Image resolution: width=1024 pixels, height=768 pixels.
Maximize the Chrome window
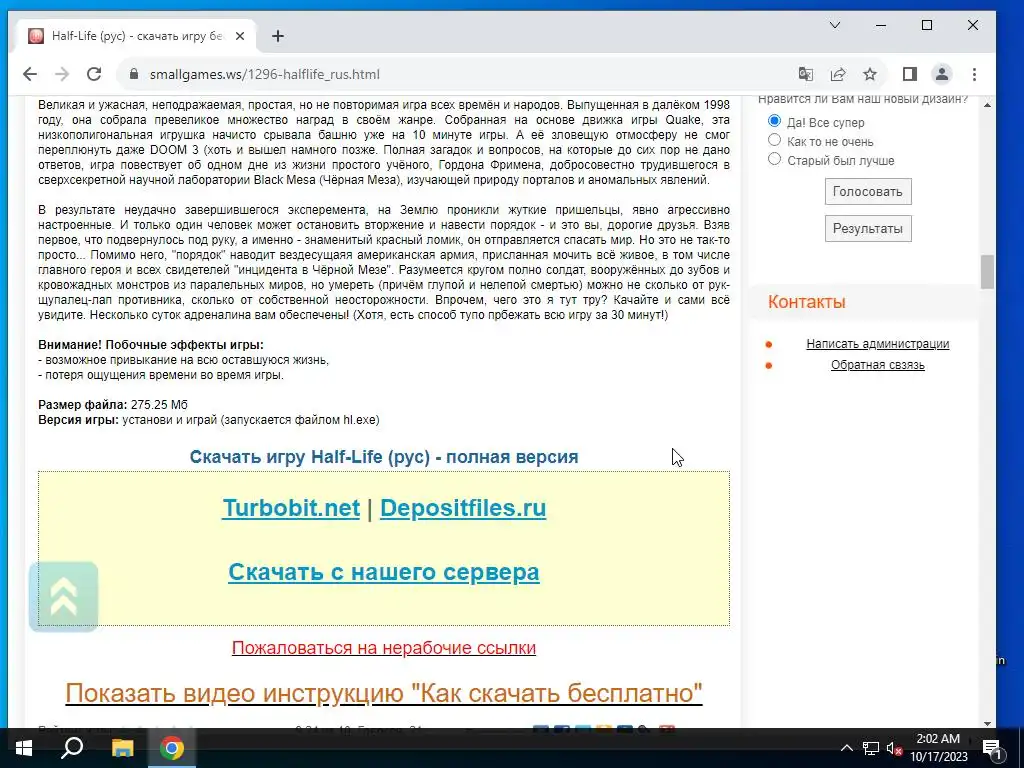pyautogui.click(x=927, y=25)
